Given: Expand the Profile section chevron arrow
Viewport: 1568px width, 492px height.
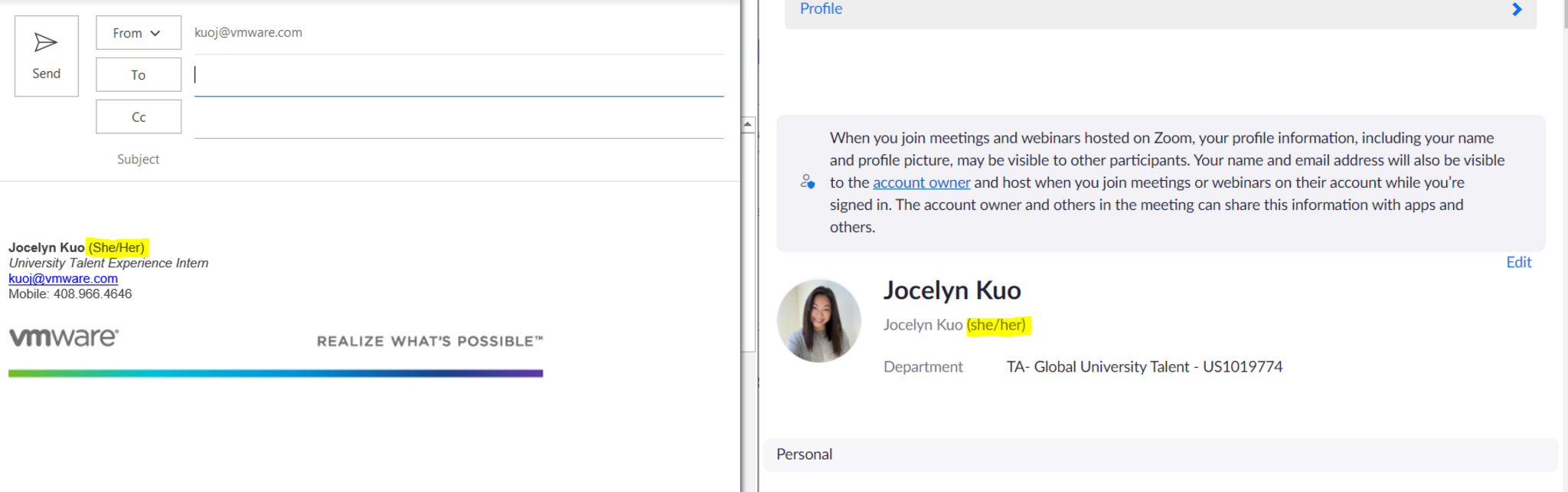Looking at the screenshot, I should pos(1517,9).
